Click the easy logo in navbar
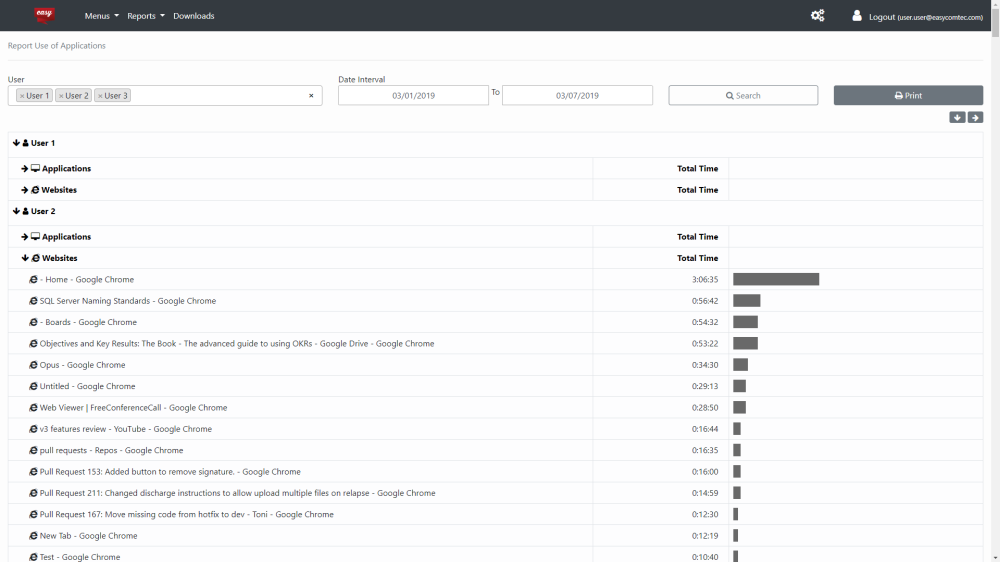The height and width of the screenshot is (562, 1000). [x=44, y=15]
